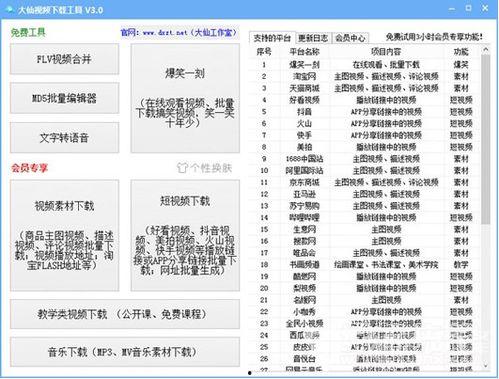This screenshot has height=379, width=499.
Task: Start 短视频下载 short video downloader
Action: pyautogui.click(x=185, y=236)
